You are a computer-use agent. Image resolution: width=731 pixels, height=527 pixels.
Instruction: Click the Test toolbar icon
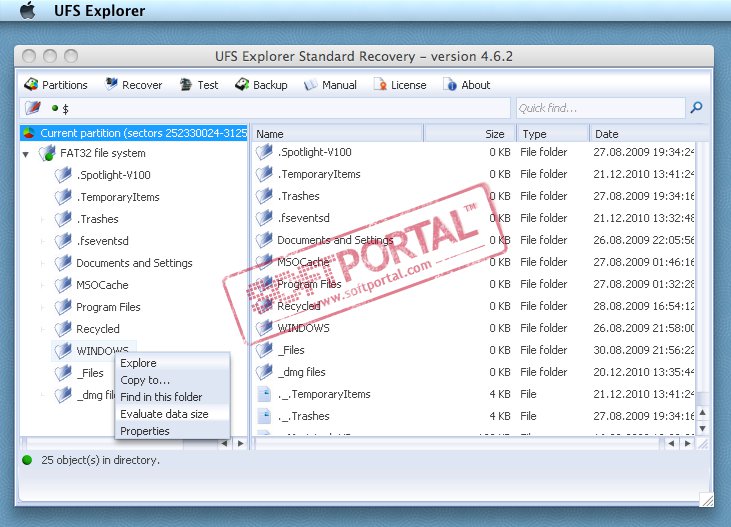pyautogui.click(x=186, y=84)
